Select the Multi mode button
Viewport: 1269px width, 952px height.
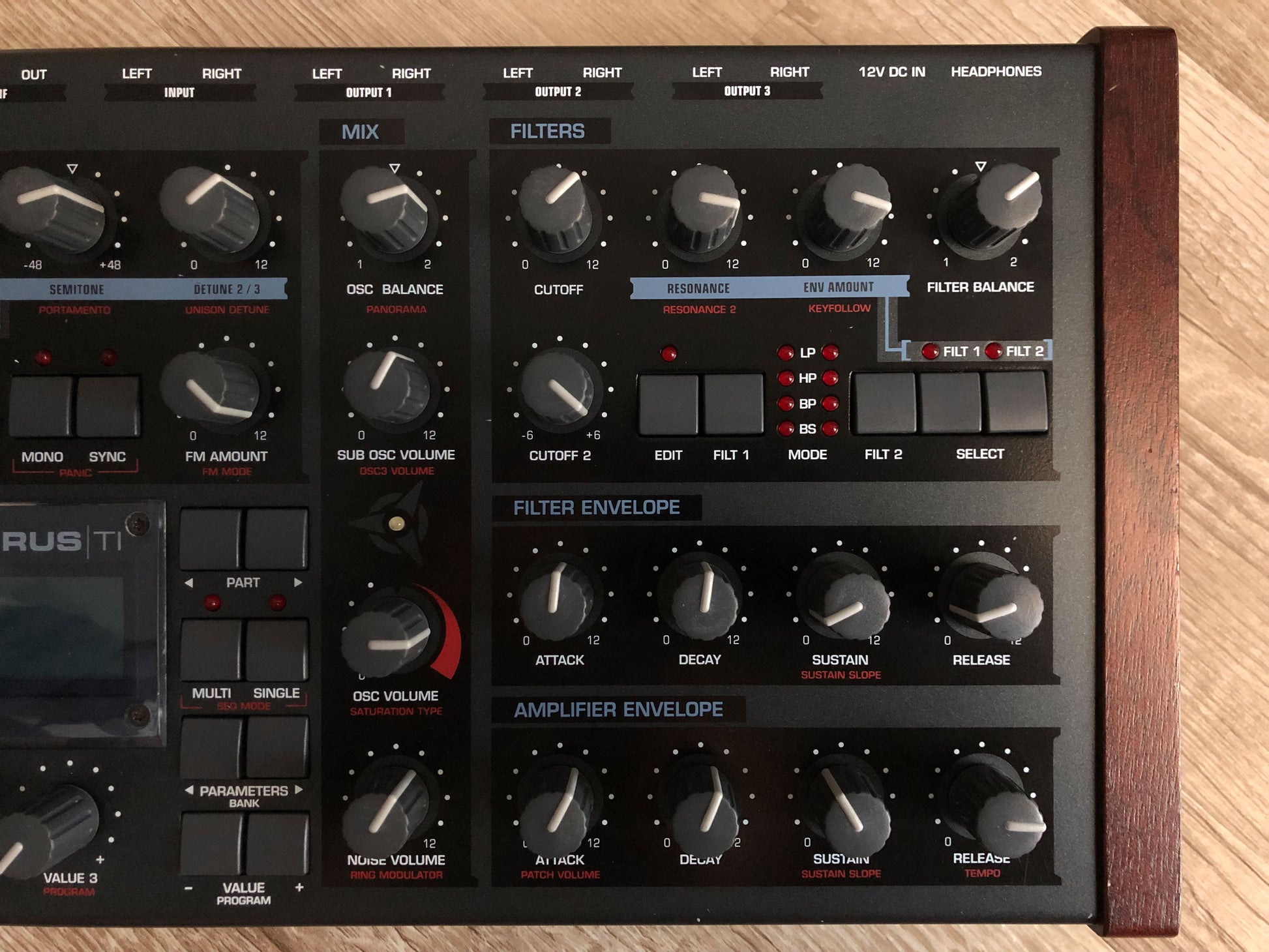(x=211, y=649)
